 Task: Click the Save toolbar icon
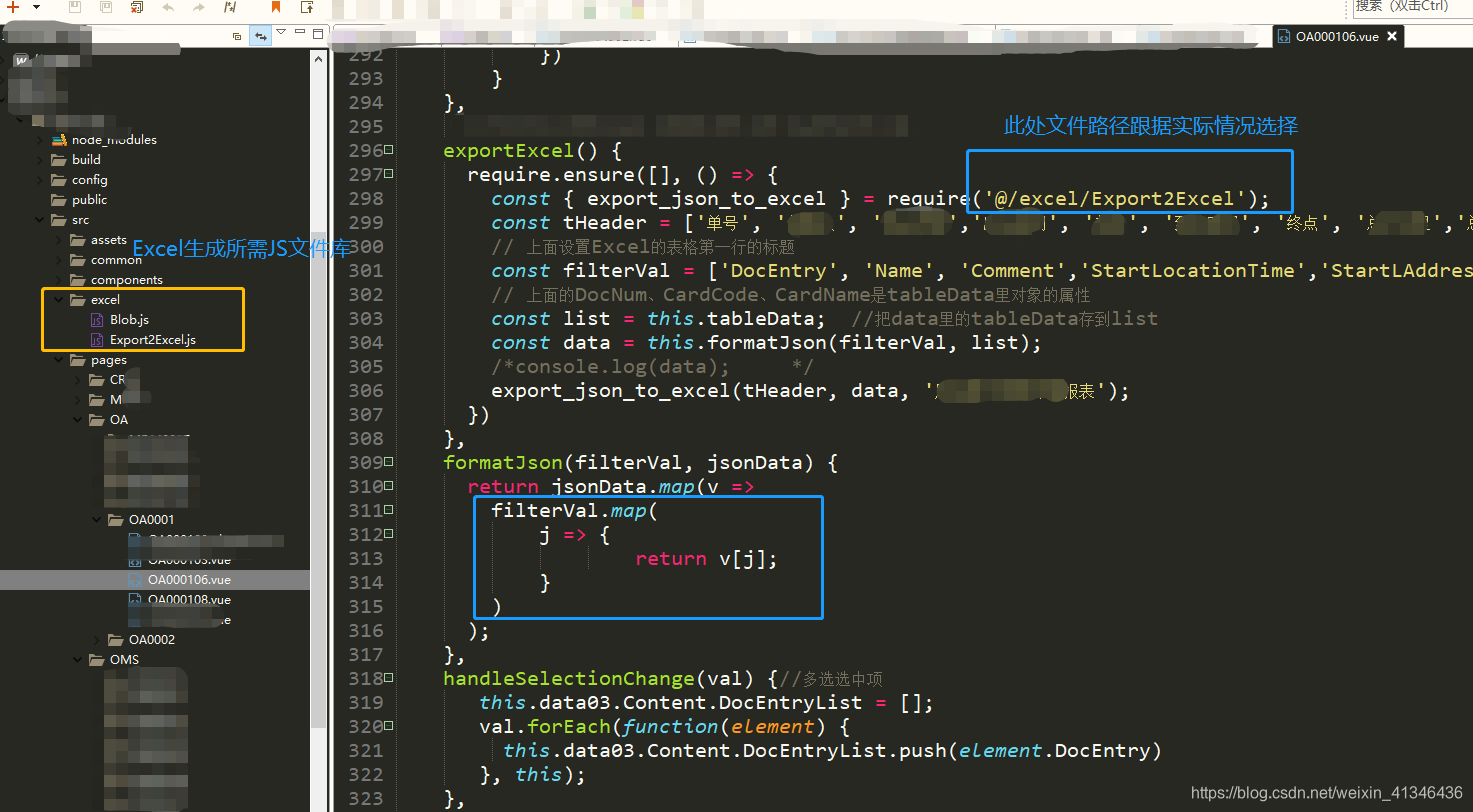tap(76, 6)
